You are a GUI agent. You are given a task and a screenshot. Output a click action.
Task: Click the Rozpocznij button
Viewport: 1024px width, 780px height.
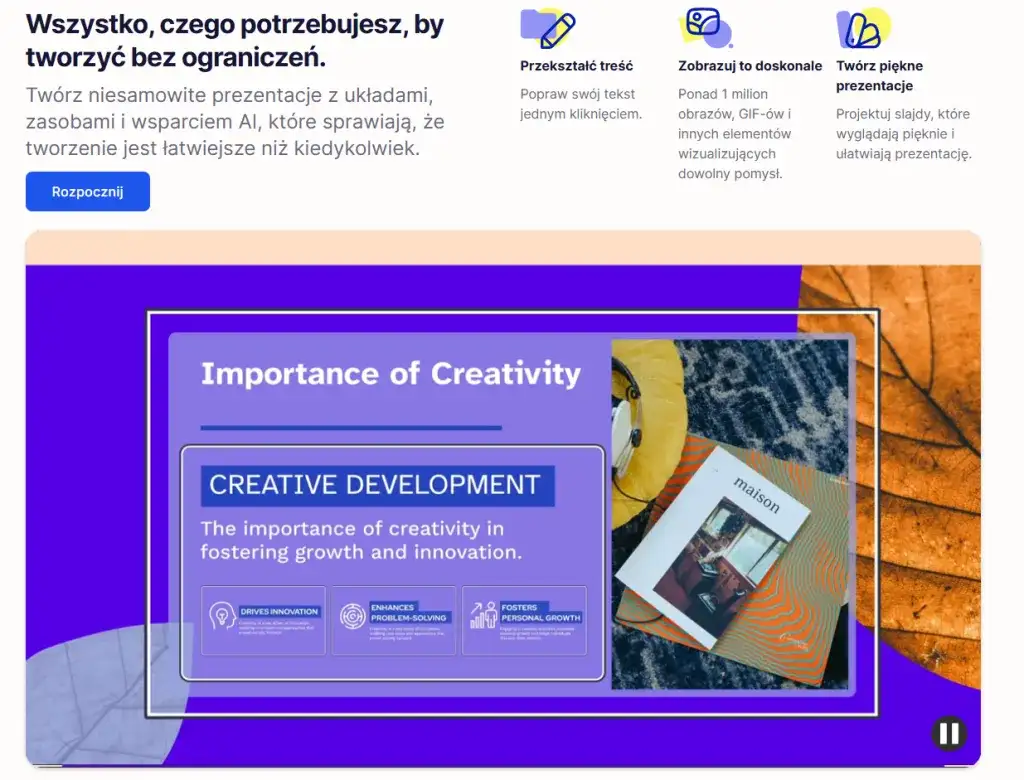[87, 192]
